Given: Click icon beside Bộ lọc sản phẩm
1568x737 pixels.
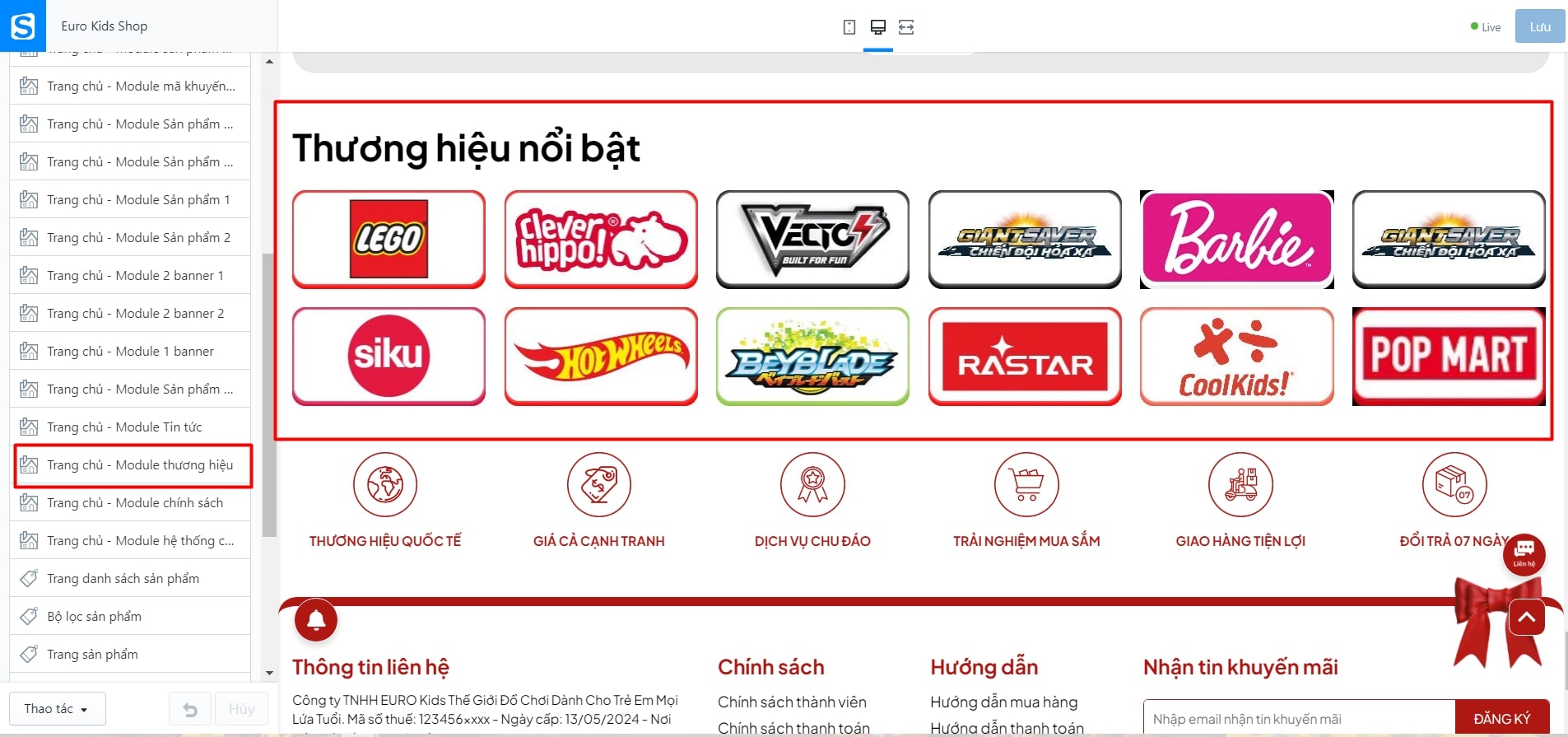Looking at the screenshot, I should tap(29, 617).
